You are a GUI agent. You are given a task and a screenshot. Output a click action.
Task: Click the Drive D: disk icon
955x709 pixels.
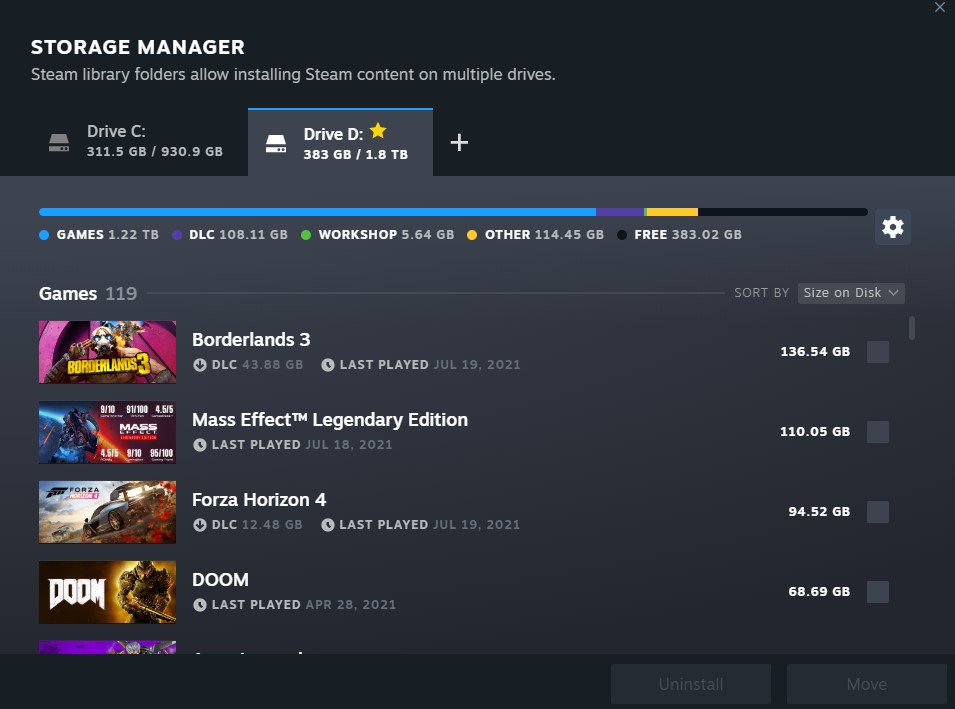point(276,144)
